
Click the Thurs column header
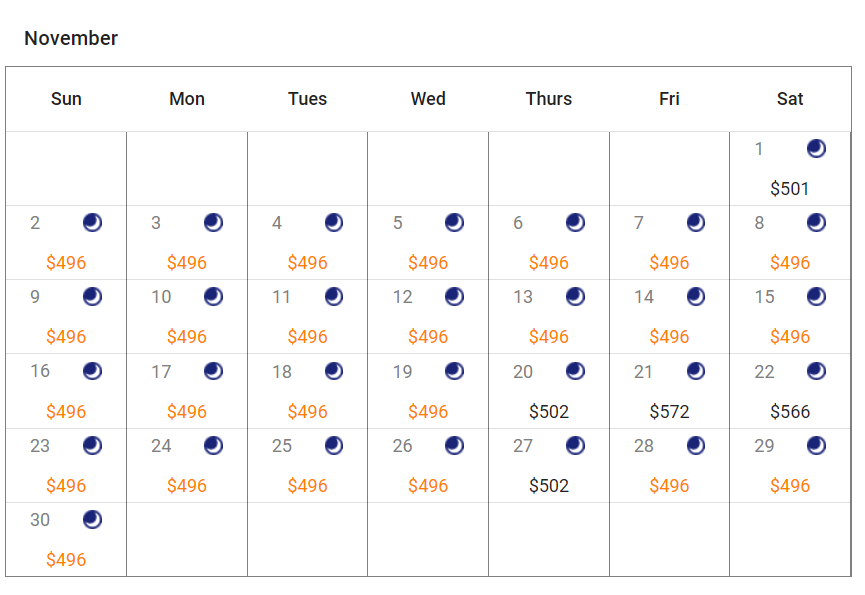(549, 99)
